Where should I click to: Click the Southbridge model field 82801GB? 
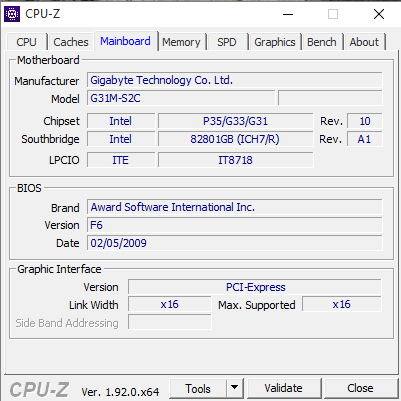(235, 139)
